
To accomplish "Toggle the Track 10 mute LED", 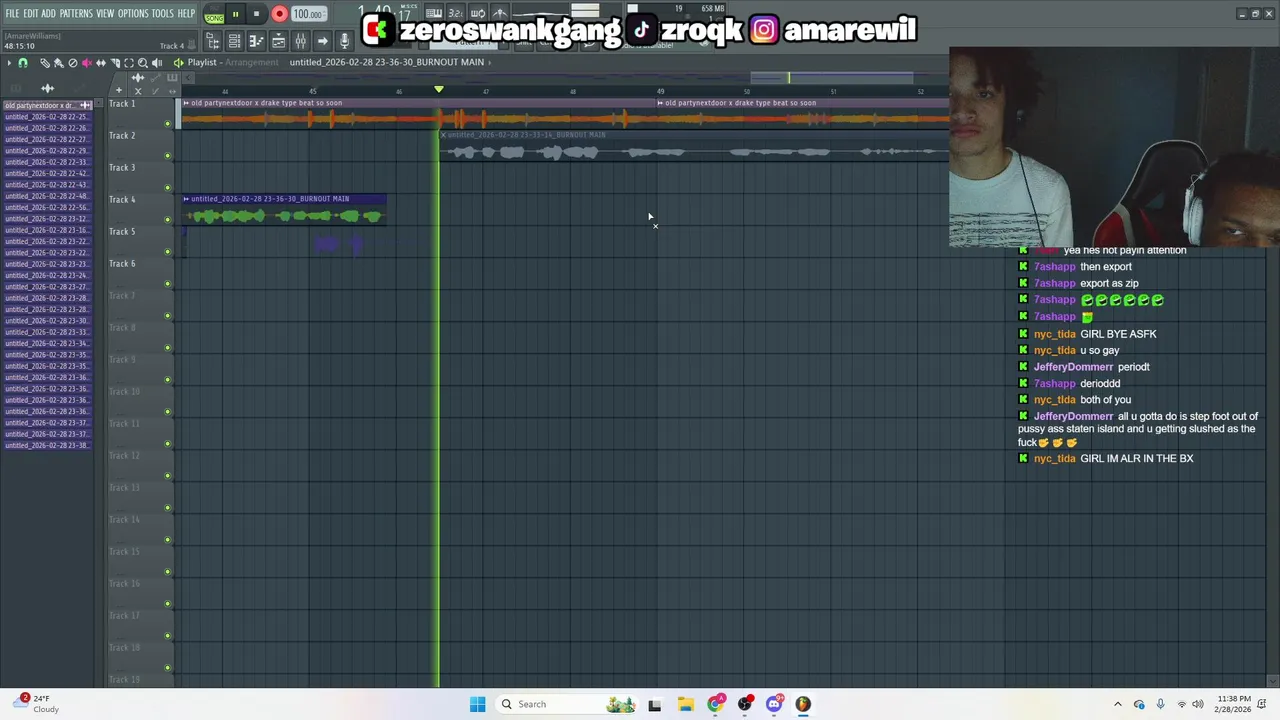I will 167,412.
